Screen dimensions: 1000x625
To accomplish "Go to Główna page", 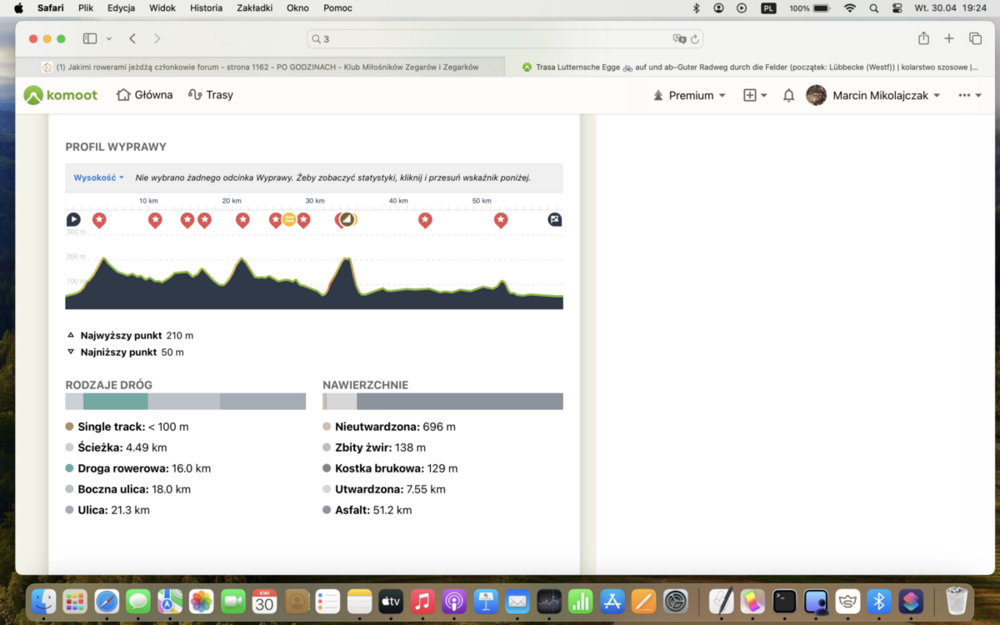I will 145,95.
